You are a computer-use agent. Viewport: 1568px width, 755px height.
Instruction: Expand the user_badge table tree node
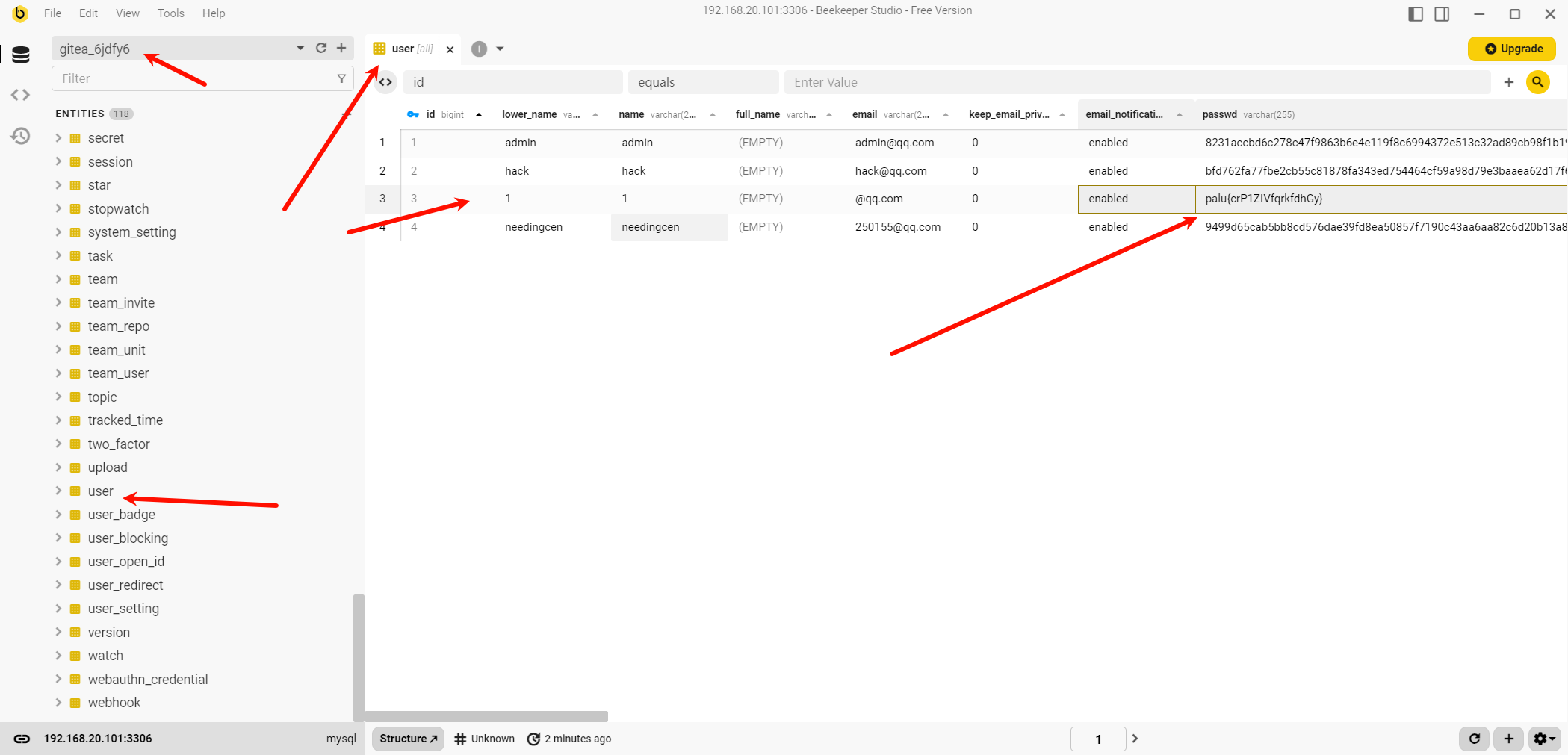(58, 515)
